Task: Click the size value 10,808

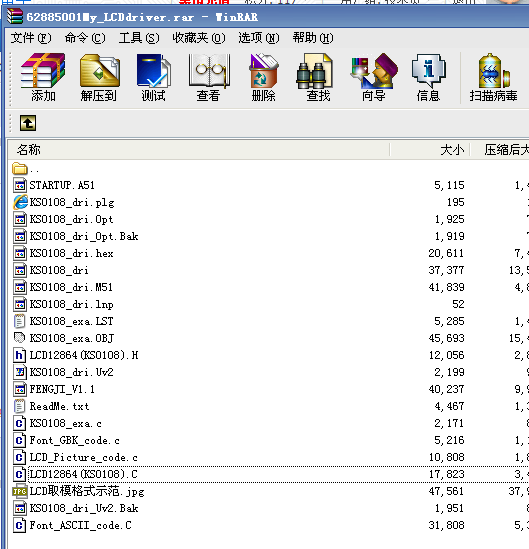Action: [446, 457]
